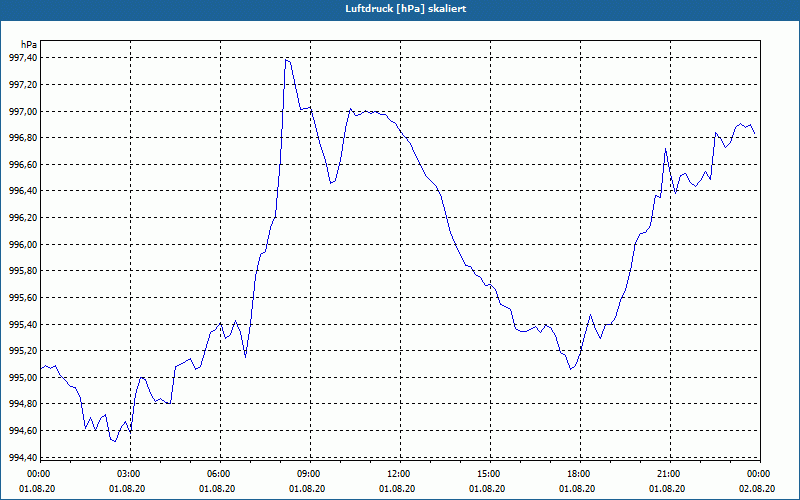Click the 'Luftdruck [hPa] skaliert' chart title
Screen dimensions: 800x500
pyautogui.click(x=405, y=9)
